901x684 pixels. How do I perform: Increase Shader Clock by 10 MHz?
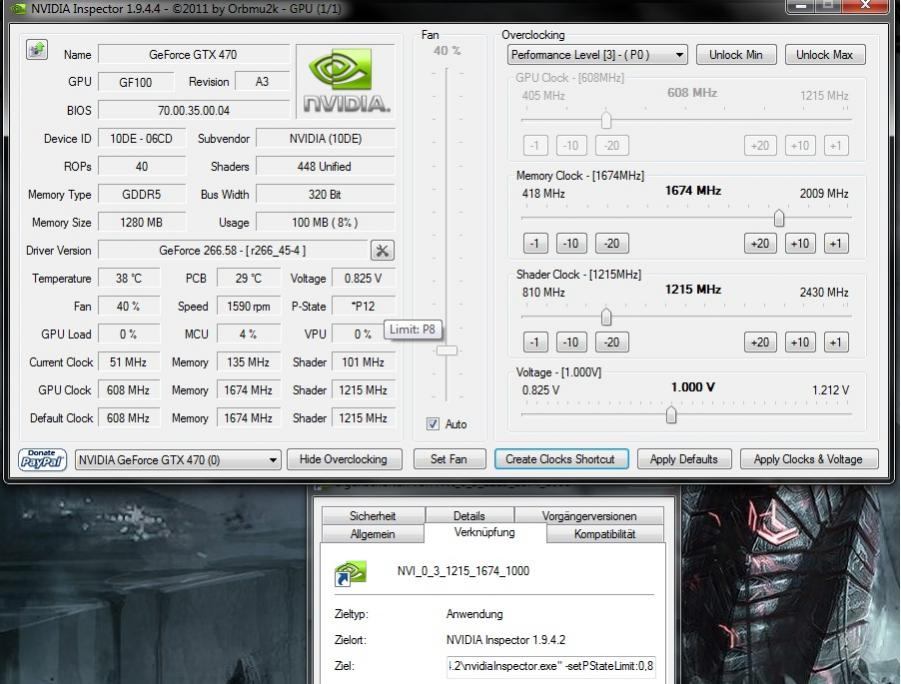tap(800, 342)
